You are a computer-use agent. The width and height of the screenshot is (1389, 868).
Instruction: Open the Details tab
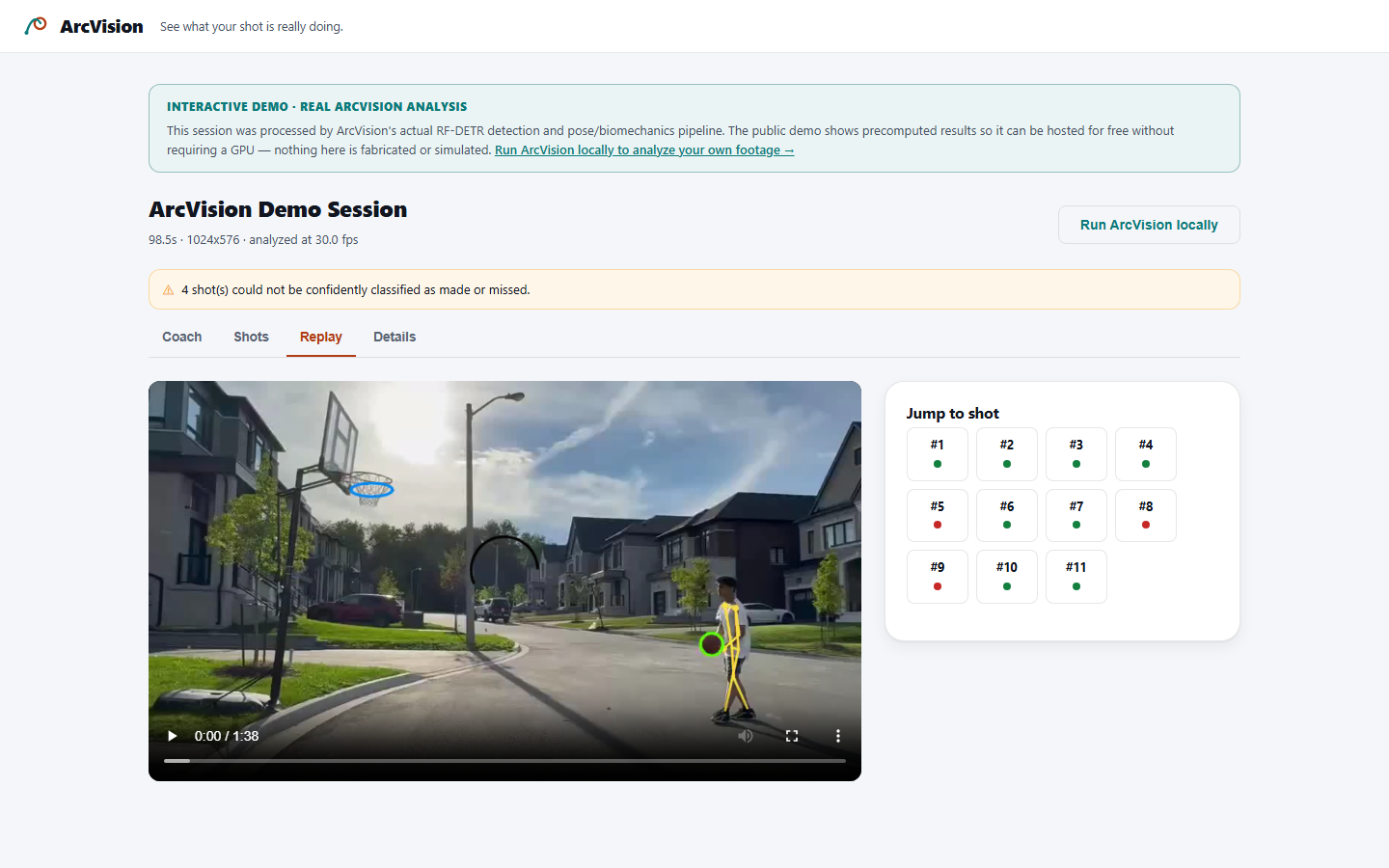[395, 337]
